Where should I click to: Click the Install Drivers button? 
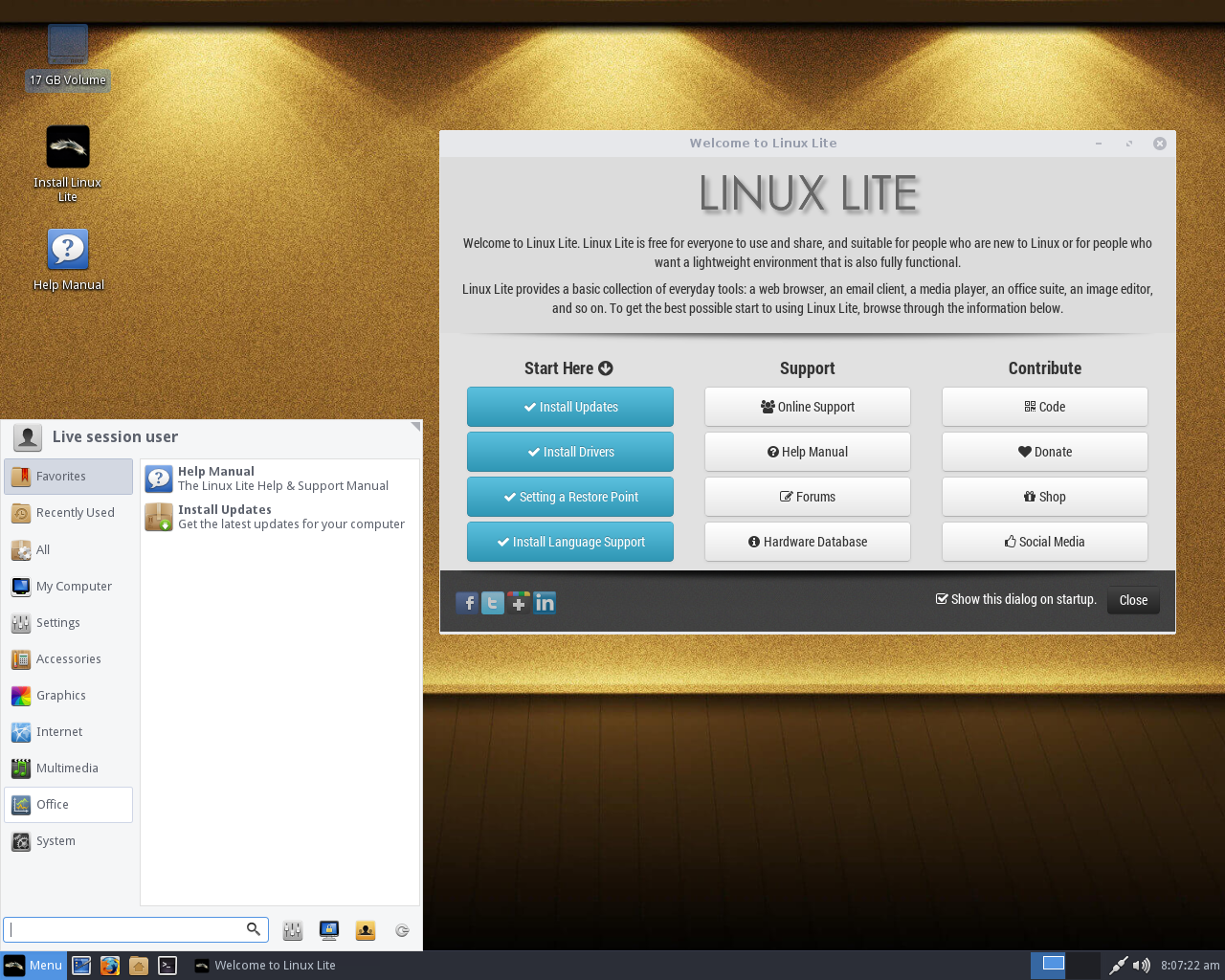coord(570,452)
